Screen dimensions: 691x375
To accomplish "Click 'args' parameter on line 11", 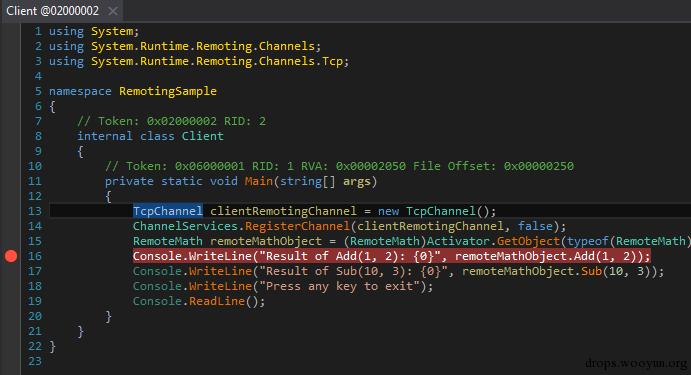I will point(357,181).
